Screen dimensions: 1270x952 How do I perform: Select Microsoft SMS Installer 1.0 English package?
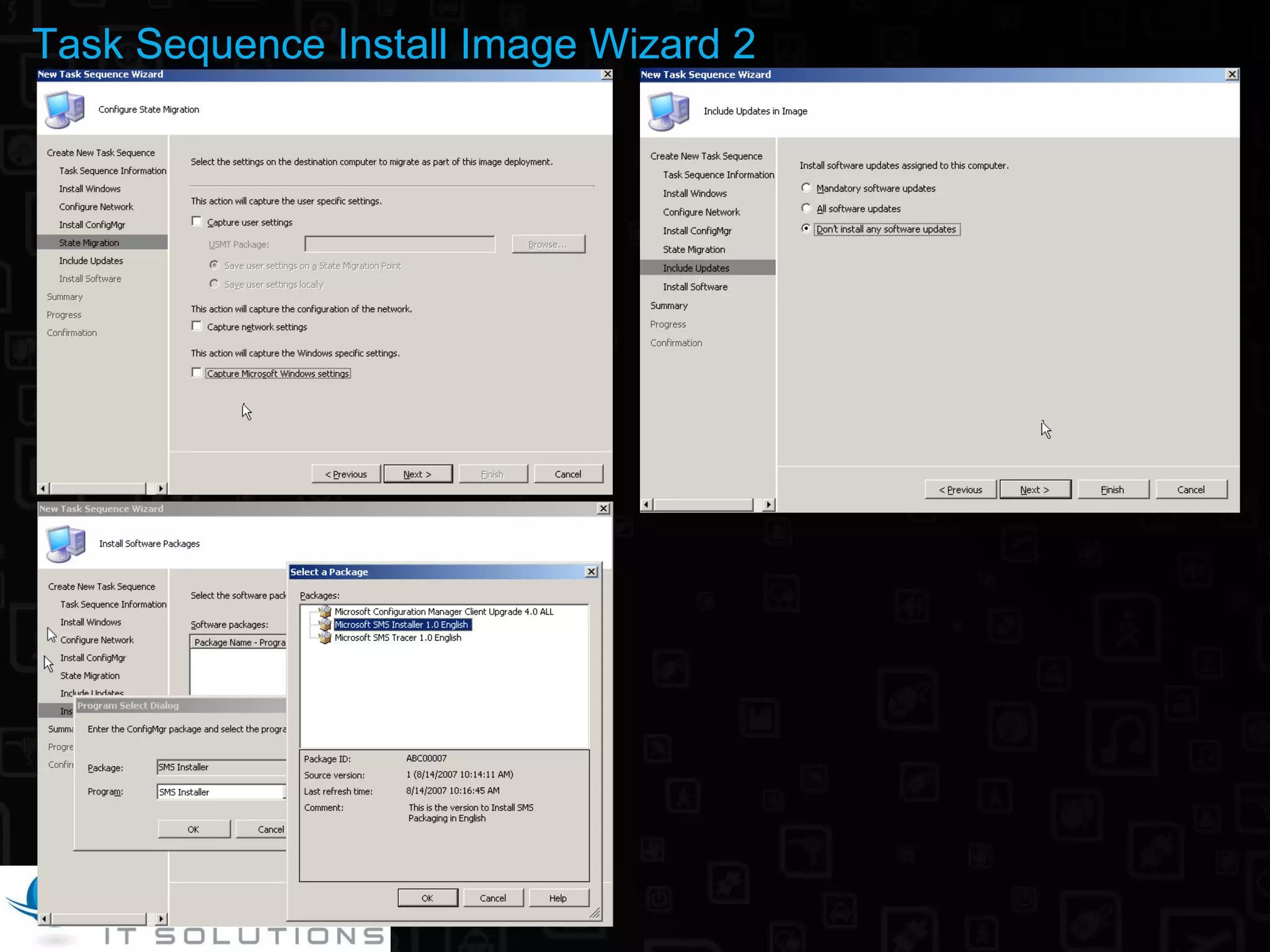click(402, 625)
